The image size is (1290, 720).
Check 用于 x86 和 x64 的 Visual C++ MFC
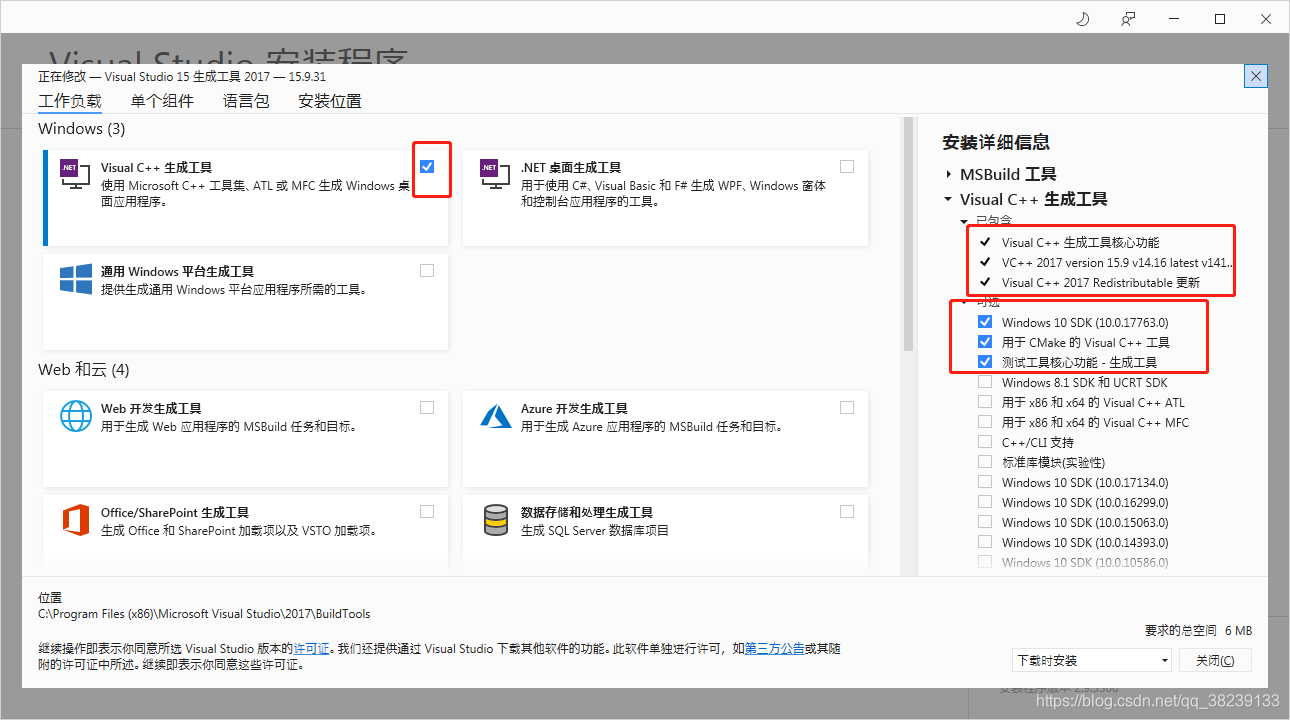(x=985, y=422)
